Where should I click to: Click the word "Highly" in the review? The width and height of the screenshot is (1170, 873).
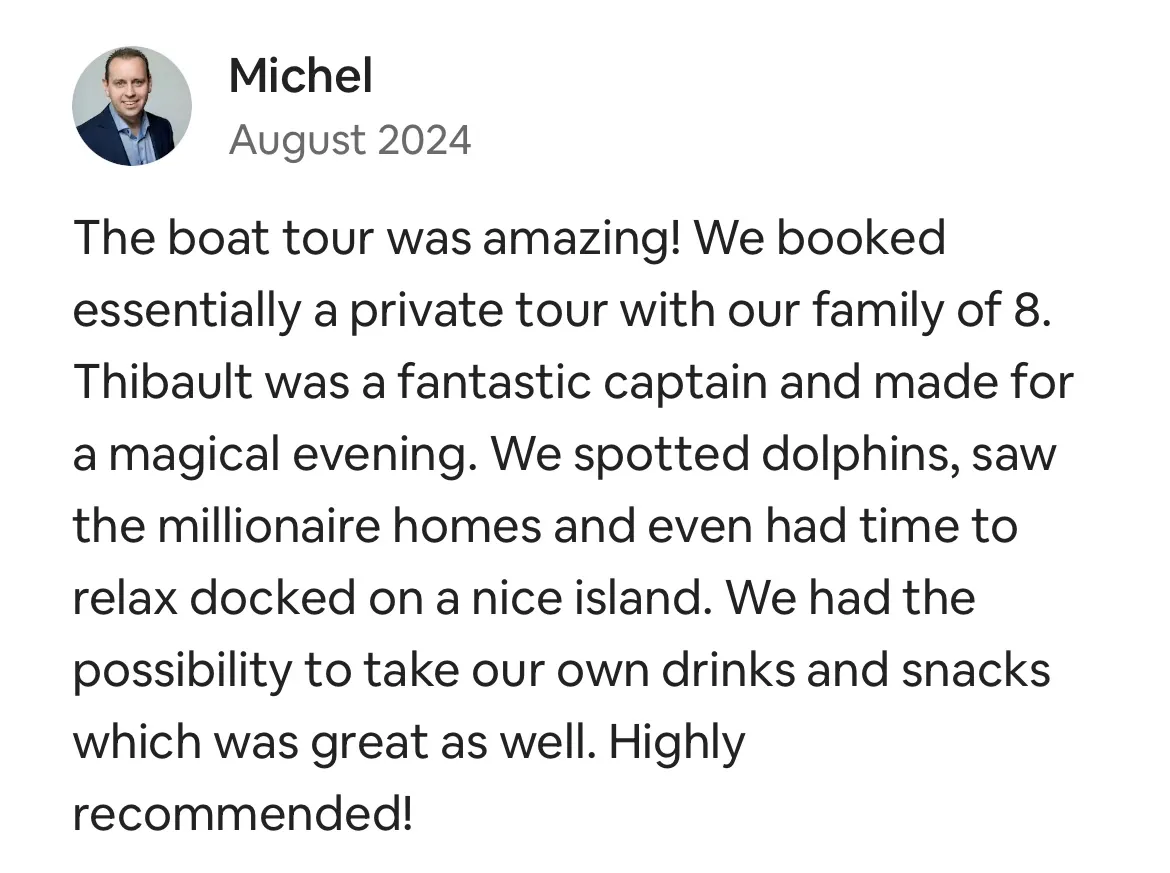tap(677, 742)
